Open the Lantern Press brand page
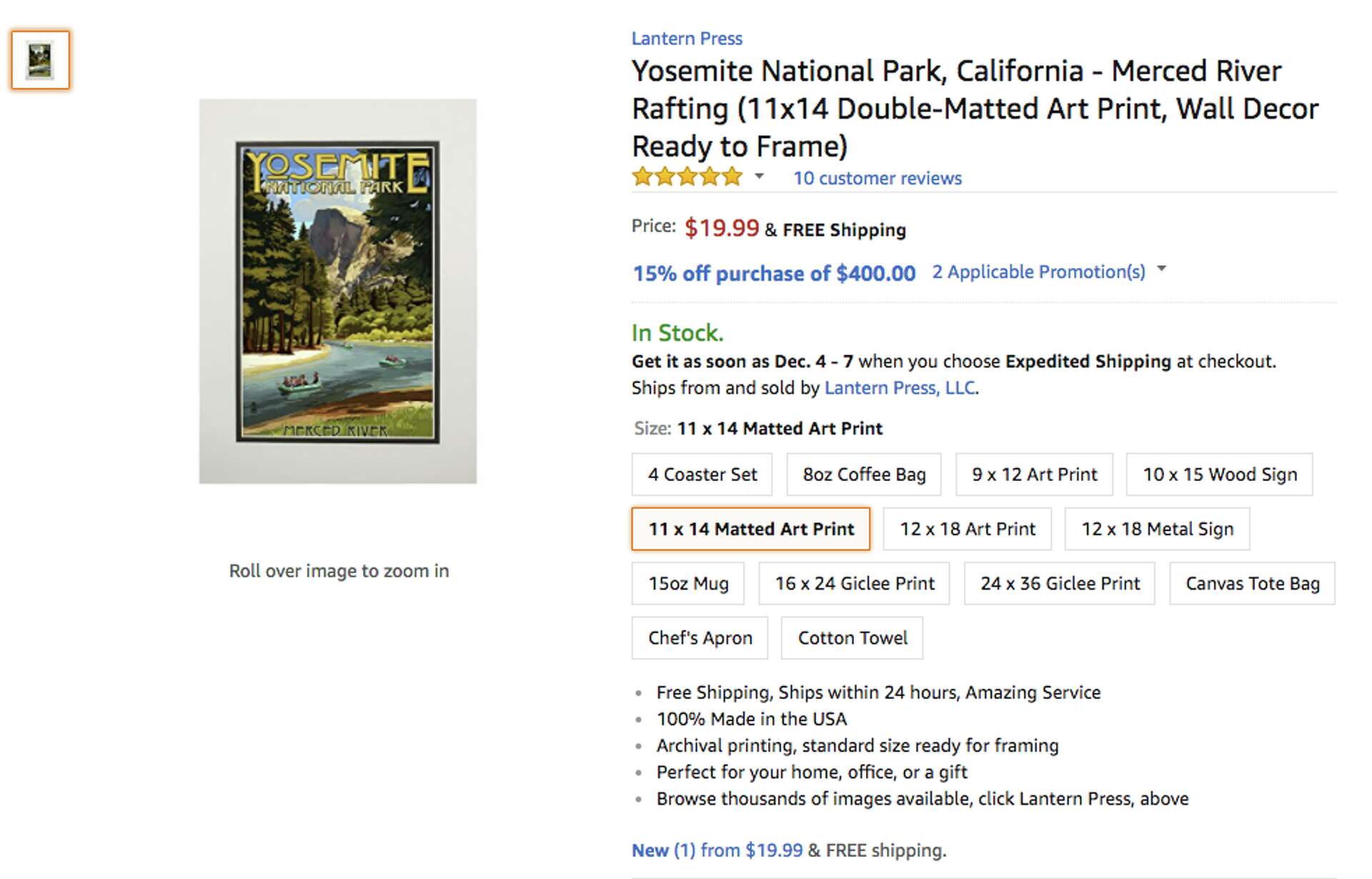 coord(686,39)
